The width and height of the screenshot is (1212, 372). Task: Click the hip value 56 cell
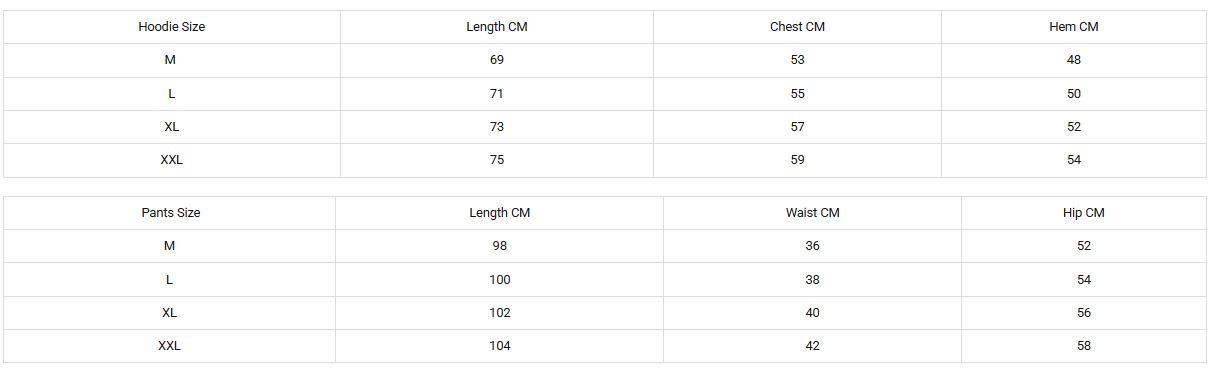[x=1084, y=313]
